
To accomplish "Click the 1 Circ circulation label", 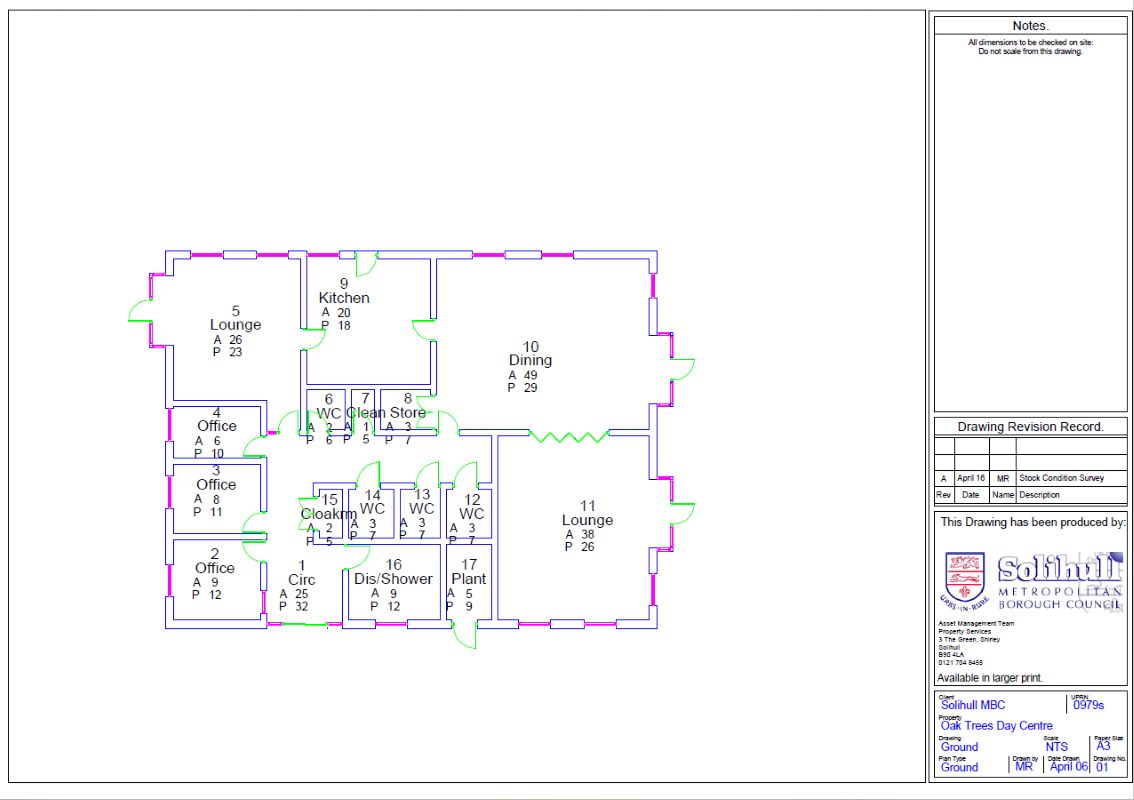I will (301, 573).
